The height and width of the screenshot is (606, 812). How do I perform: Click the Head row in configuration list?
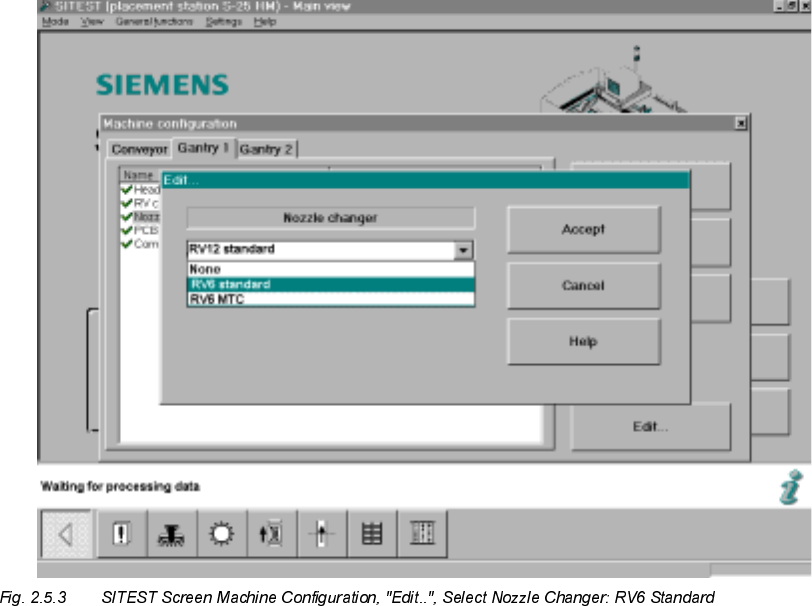coord(140,190)
